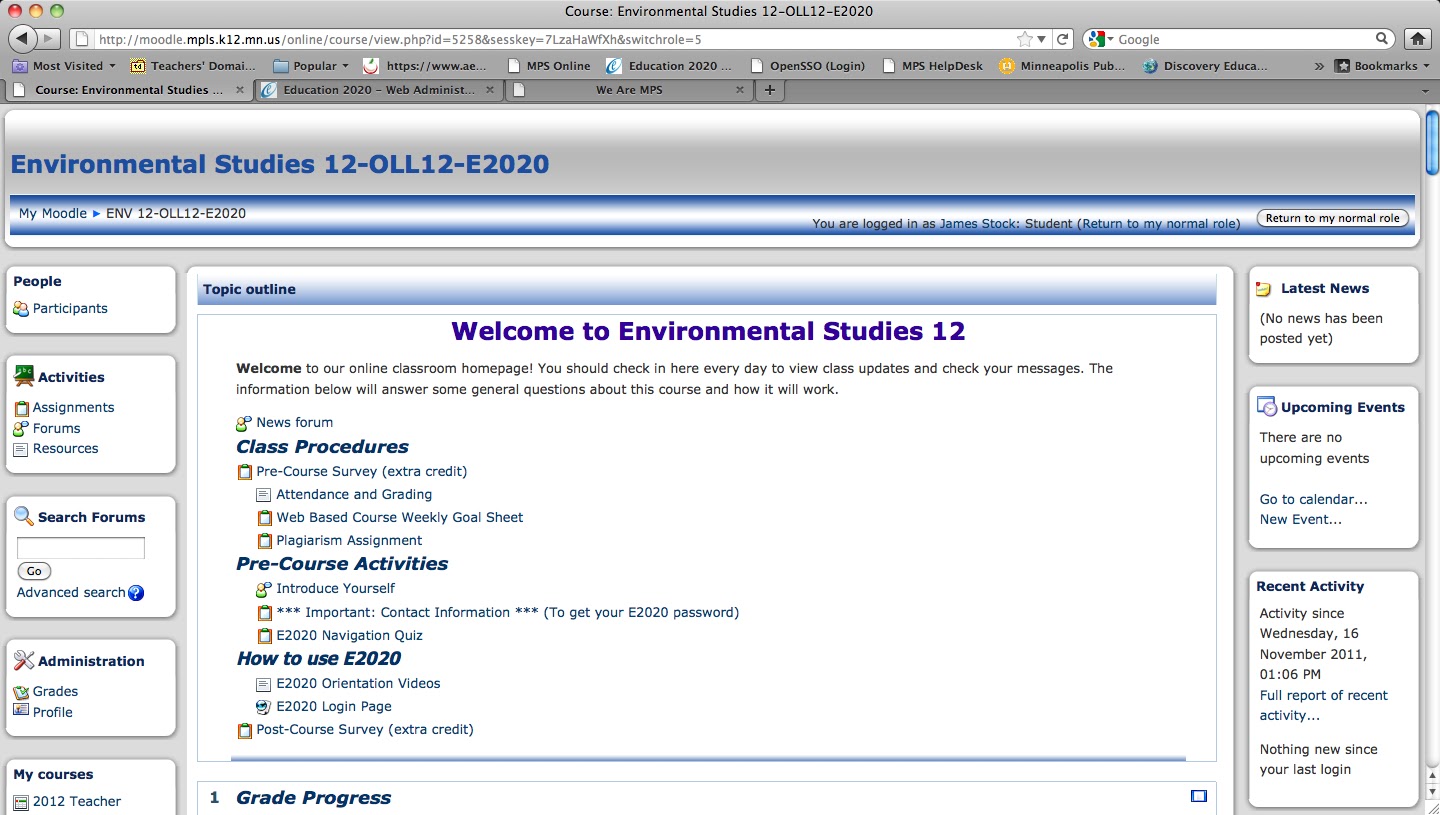Switch to the Education 2020 Web Administration tab
The width and height of the screenshot is (1440, 815).
[x=374, y=90]
